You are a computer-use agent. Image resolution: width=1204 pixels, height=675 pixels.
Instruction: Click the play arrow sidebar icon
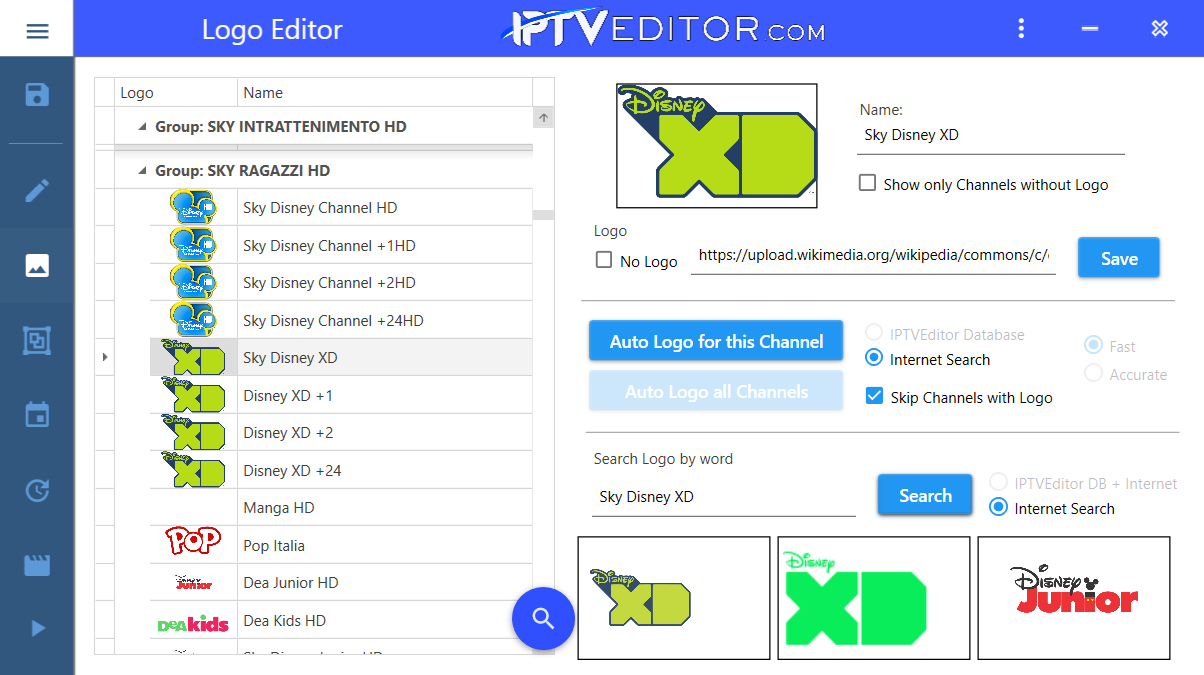38,628
